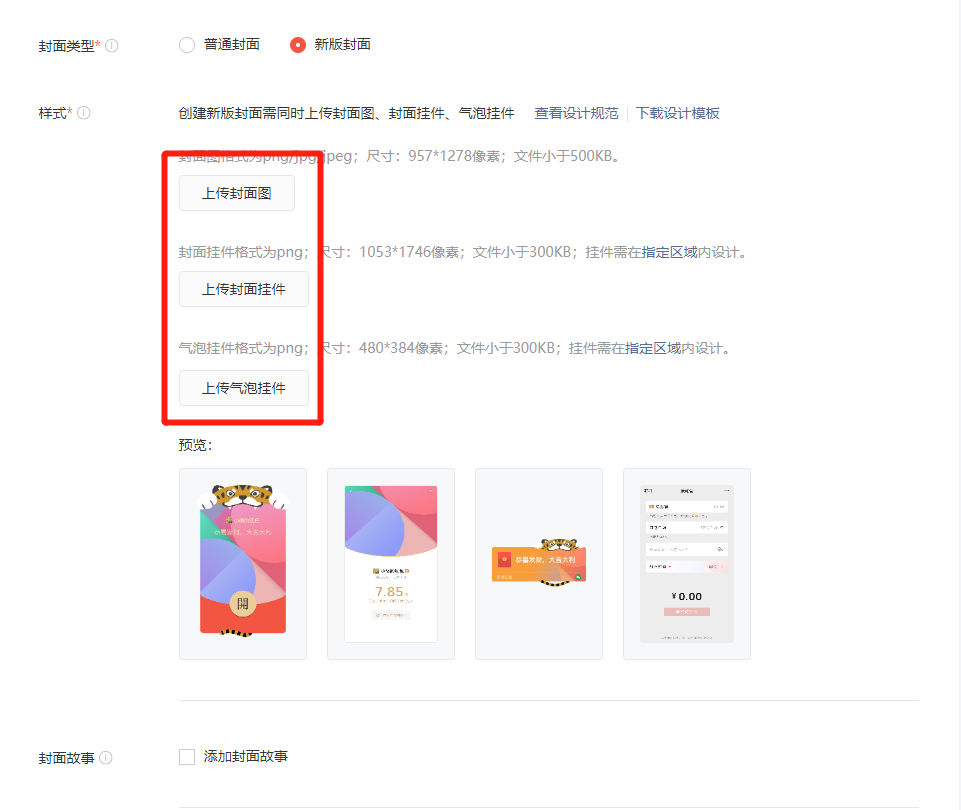Click the first preview with tiger red packet cover
This screenshot has height=810, width=961.
click(242, 563)
